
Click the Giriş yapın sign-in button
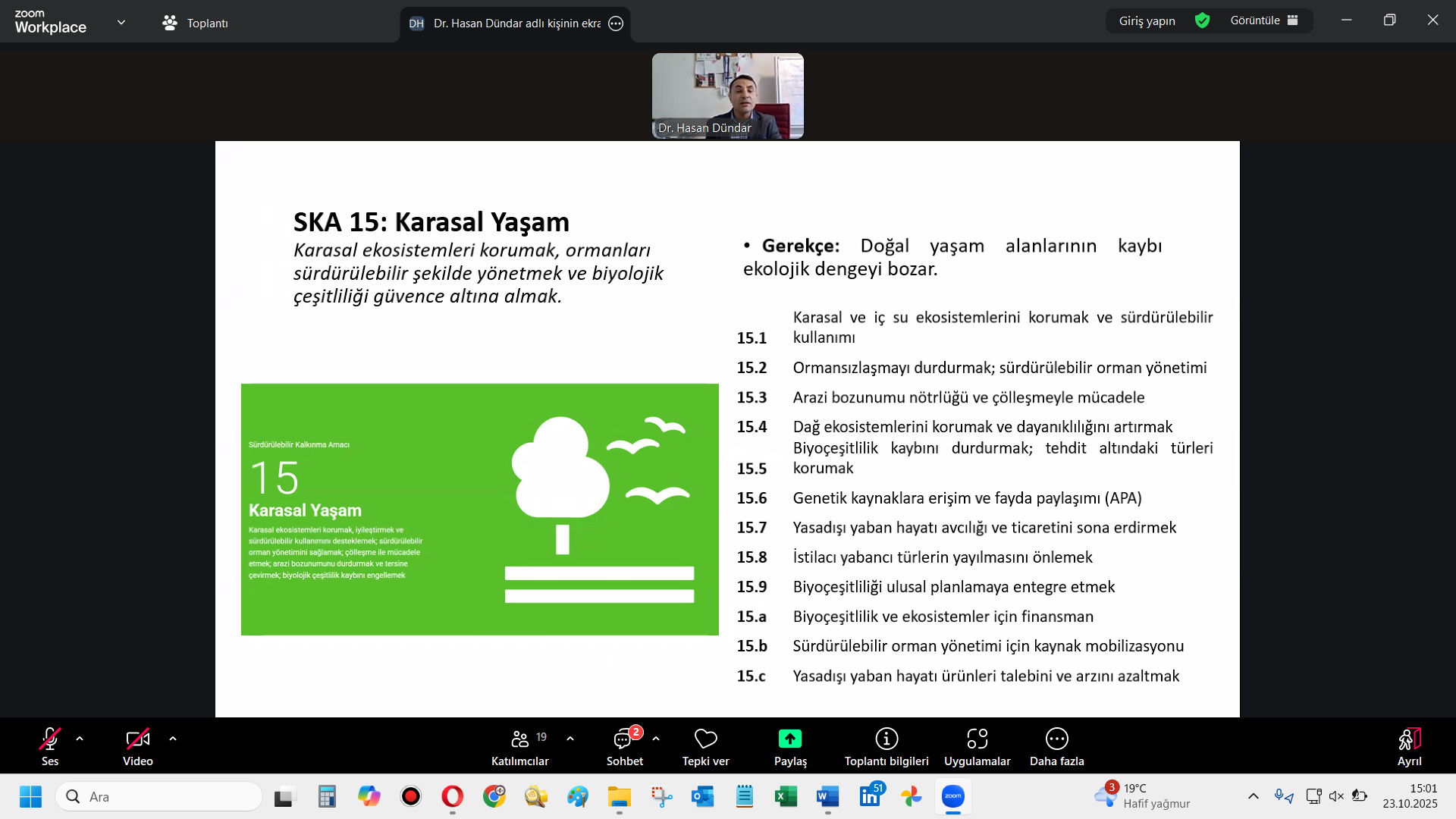click(x=1147, y=21)
